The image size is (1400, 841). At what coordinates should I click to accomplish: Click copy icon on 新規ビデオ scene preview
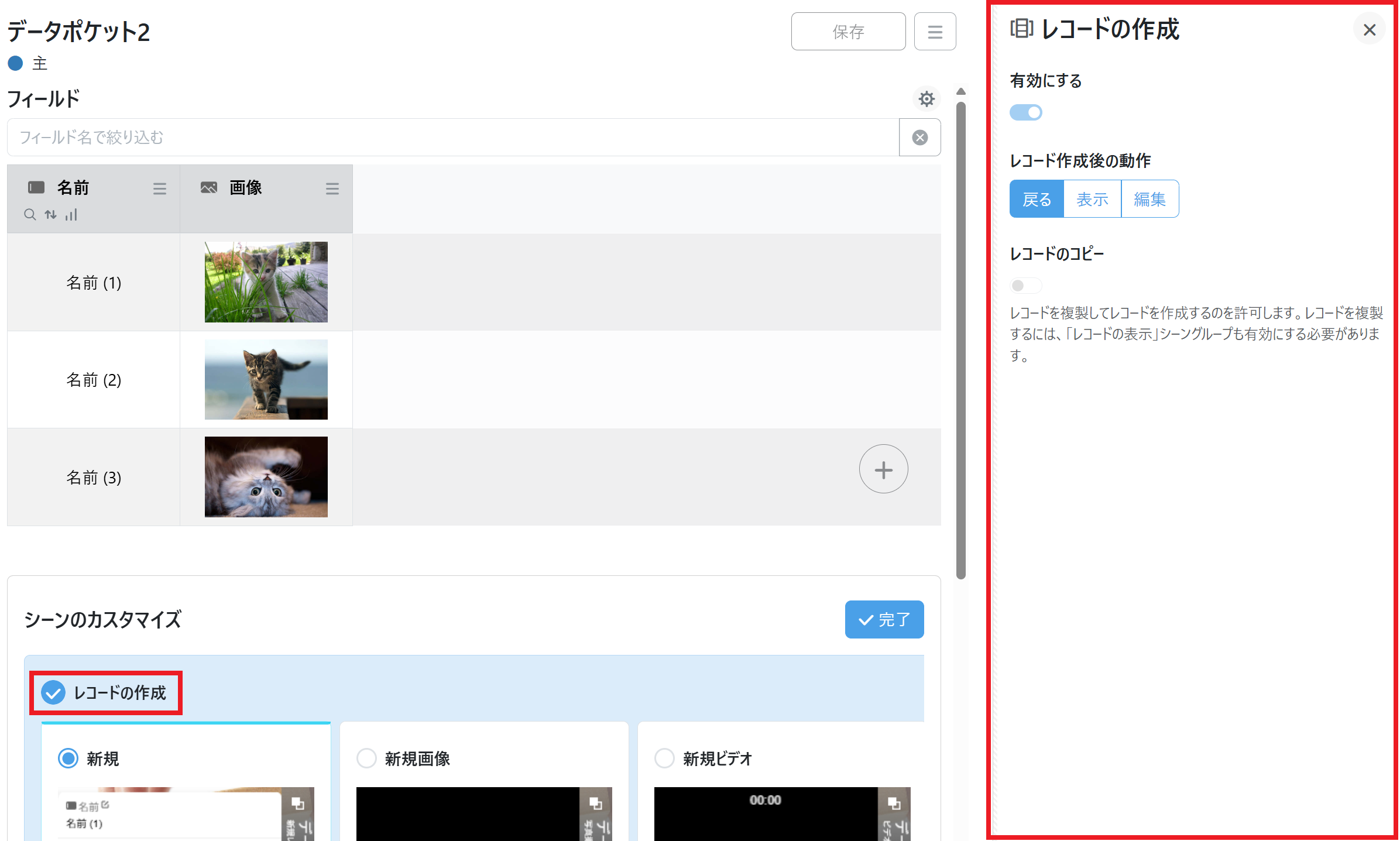click(x=894, y=804)
